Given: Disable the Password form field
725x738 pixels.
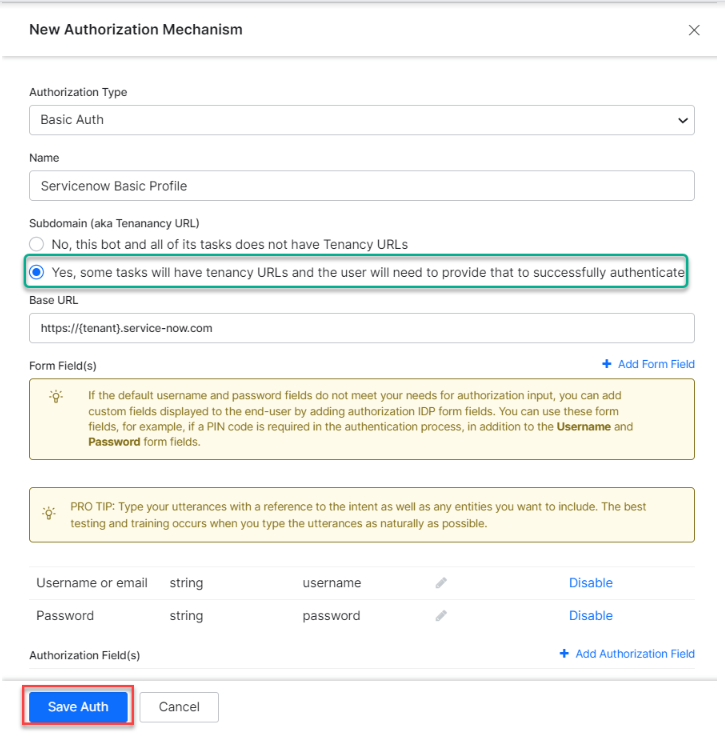Looking at the screenshot, I should (590, 616).
